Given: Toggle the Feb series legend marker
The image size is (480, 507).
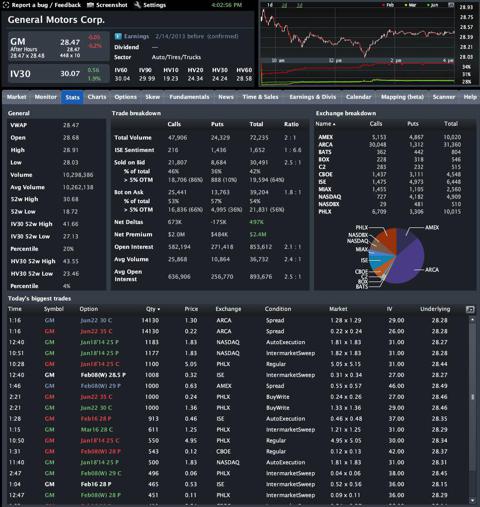Looking at the screenshot, I should 384,5.
